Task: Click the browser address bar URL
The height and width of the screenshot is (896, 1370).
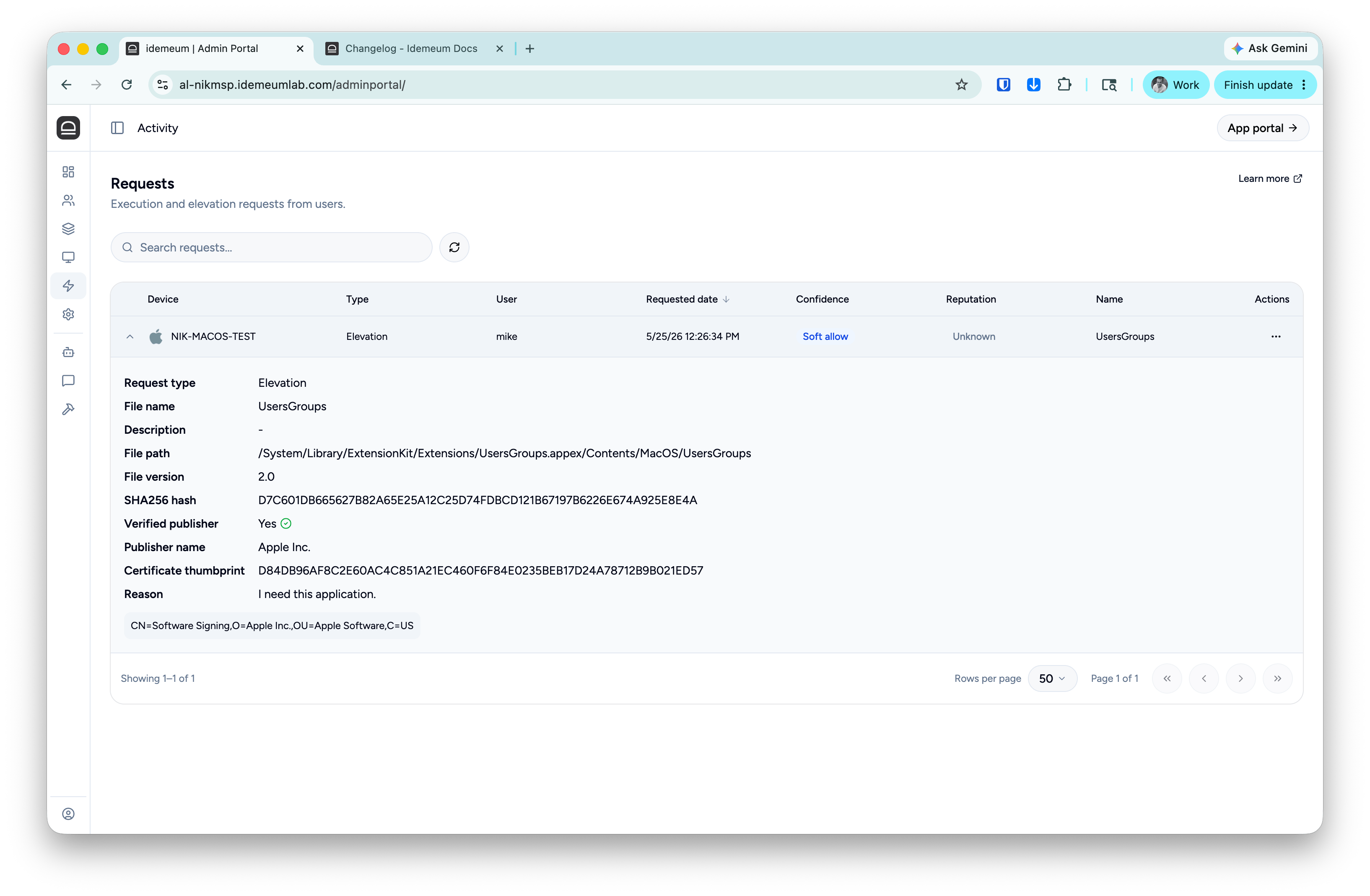Action: pyautogui.click(x=292, y=85)
